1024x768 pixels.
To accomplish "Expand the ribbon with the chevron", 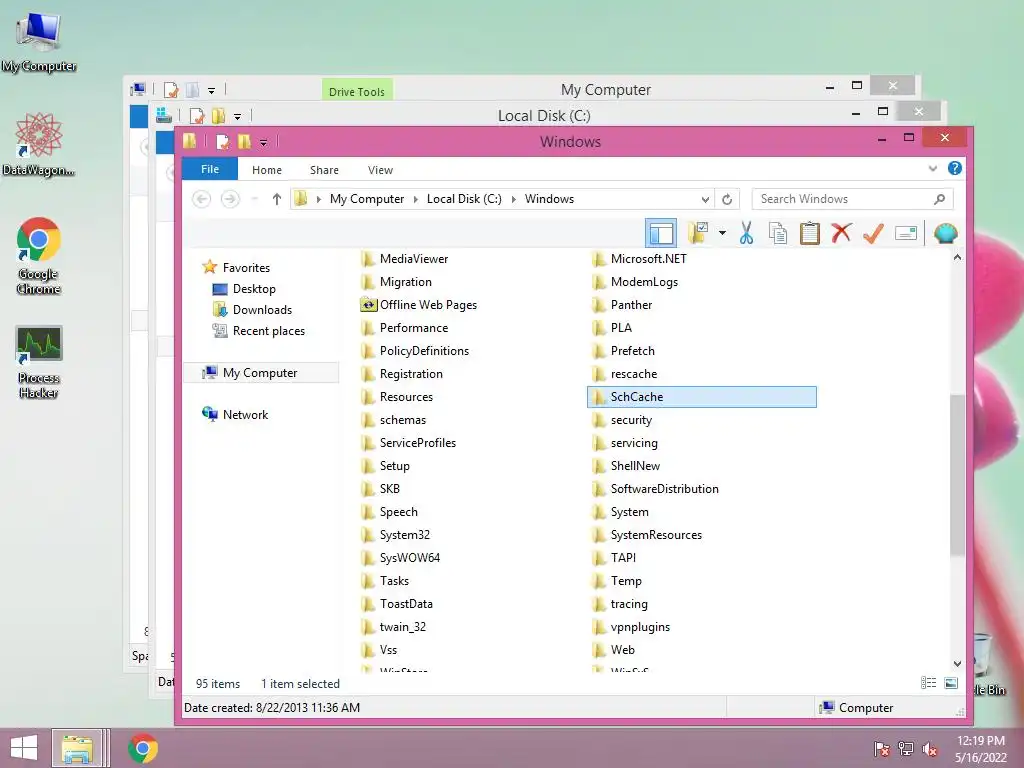I will (933, 168).
